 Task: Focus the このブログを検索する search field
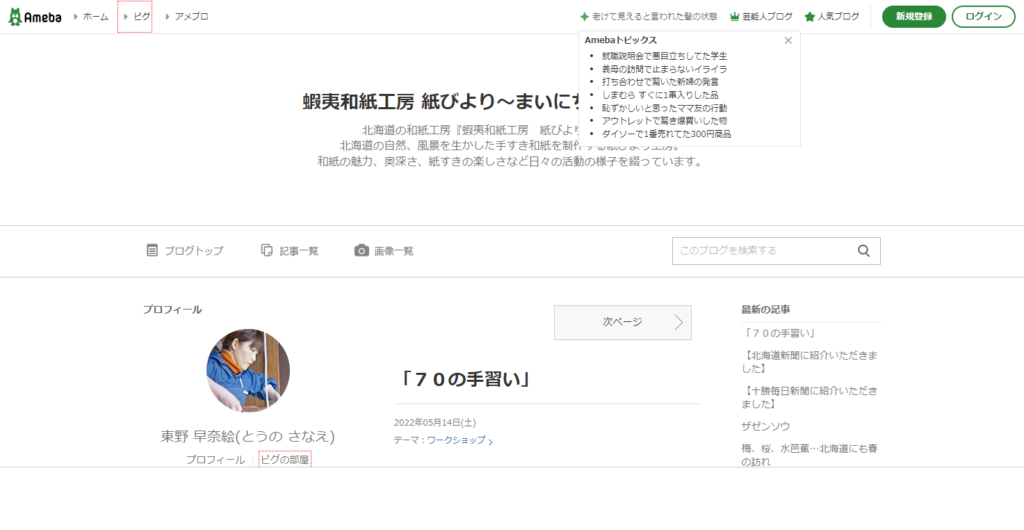coord(762,251)
